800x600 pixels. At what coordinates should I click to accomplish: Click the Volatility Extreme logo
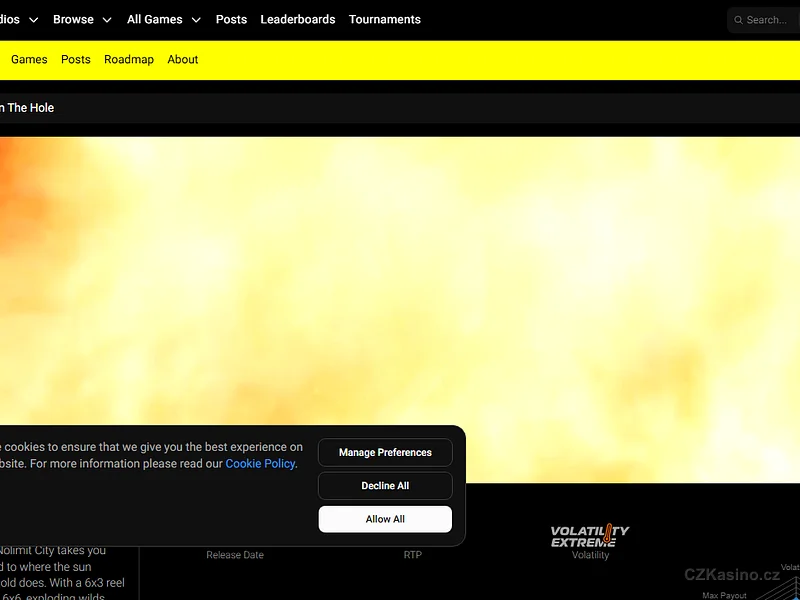click(590, 536)
